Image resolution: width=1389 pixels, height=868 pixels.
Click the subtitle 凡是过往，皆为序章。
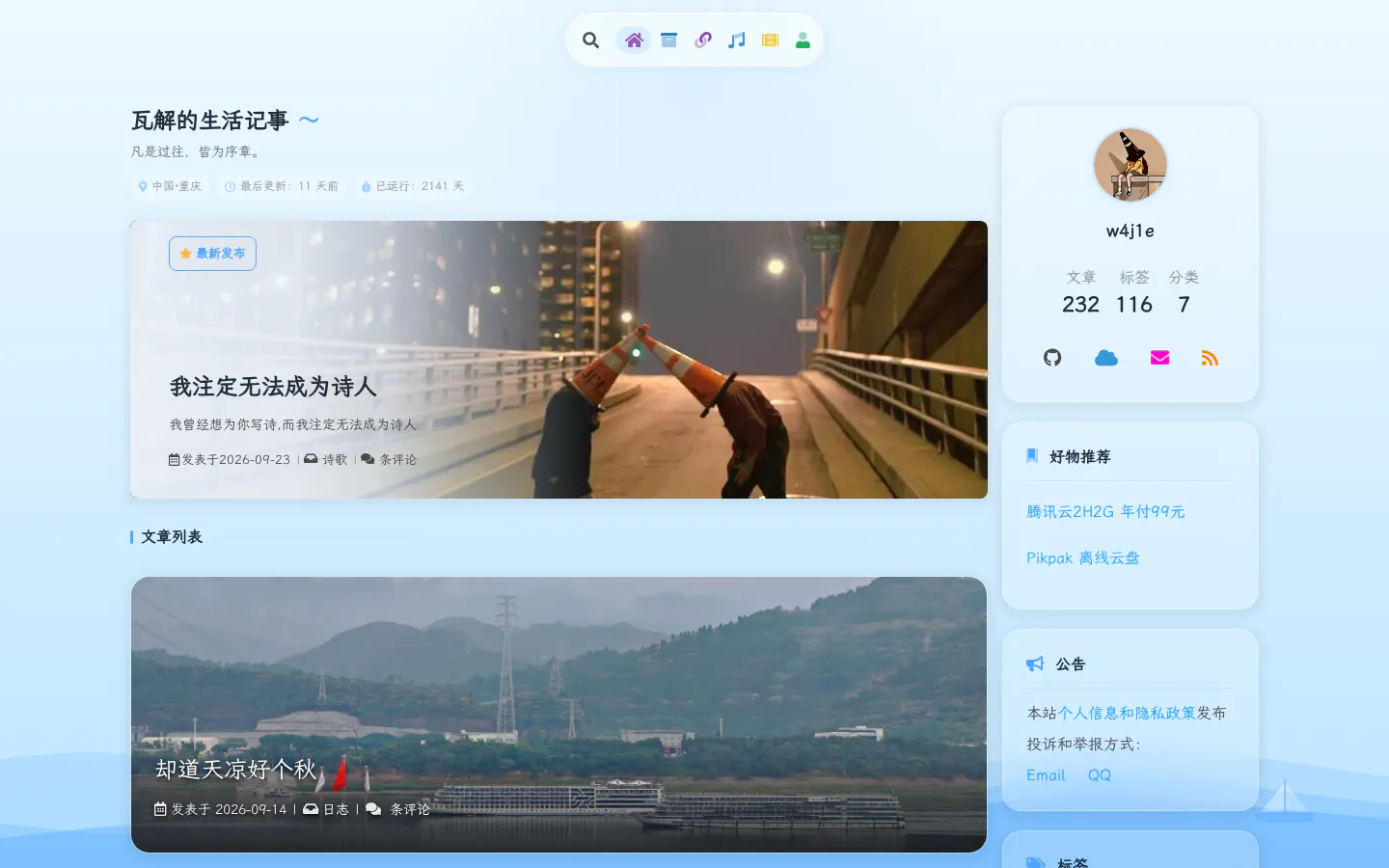point(197,151)
